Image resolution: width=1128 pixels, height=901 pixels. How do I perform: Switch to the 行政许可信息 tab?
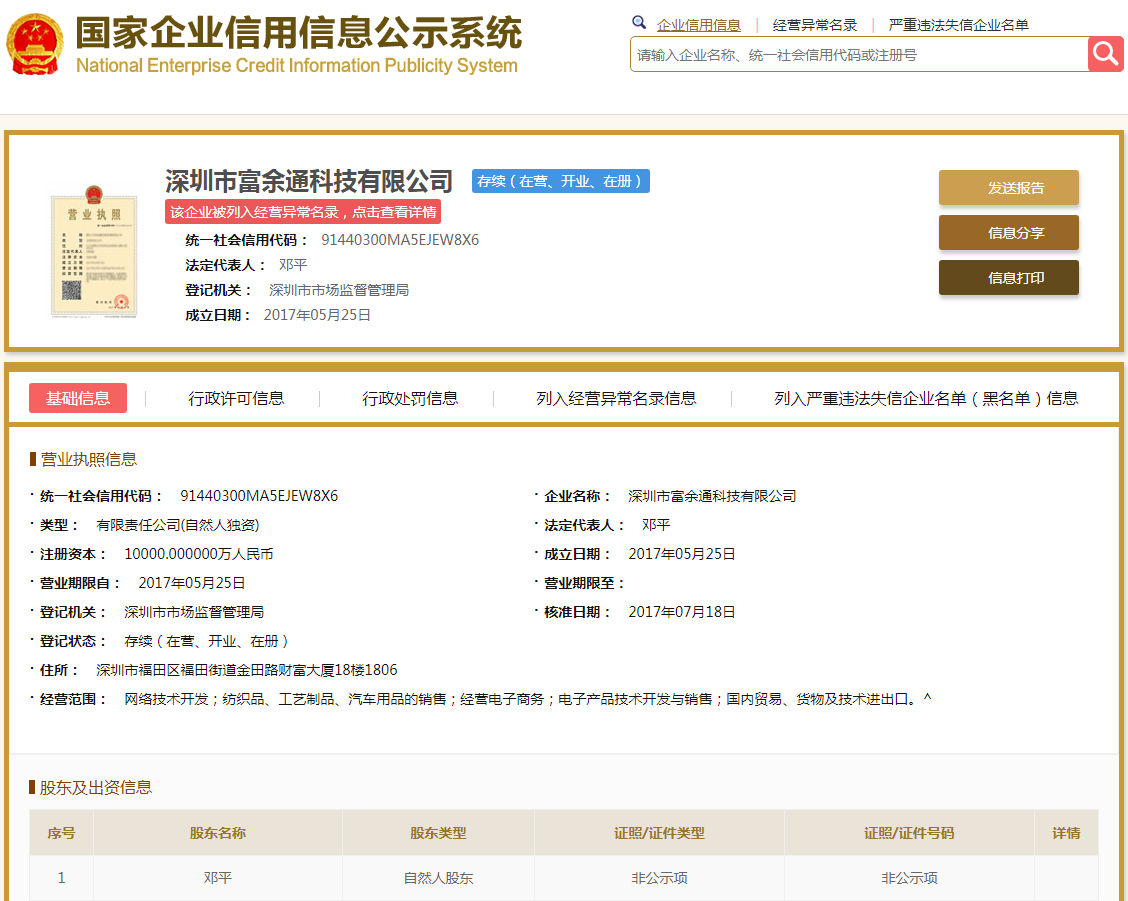click(x=236, y=398)
